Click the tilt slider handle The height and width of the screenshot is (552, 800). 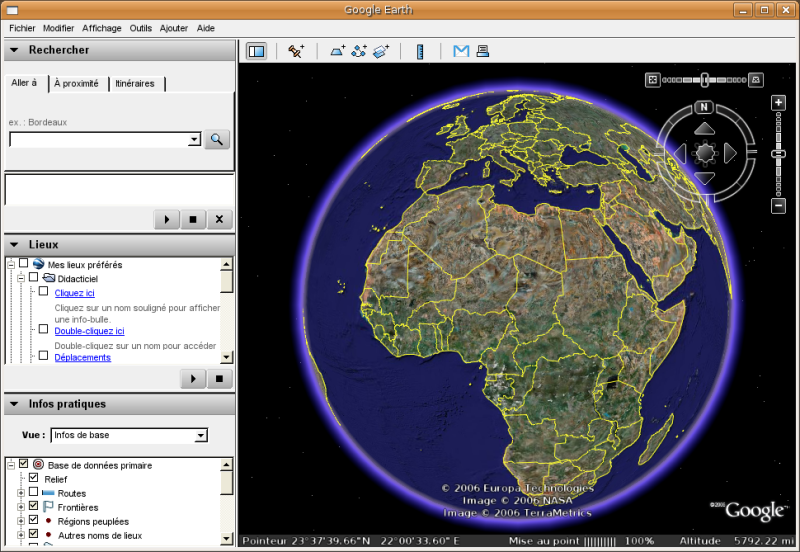tap(705, 80)
